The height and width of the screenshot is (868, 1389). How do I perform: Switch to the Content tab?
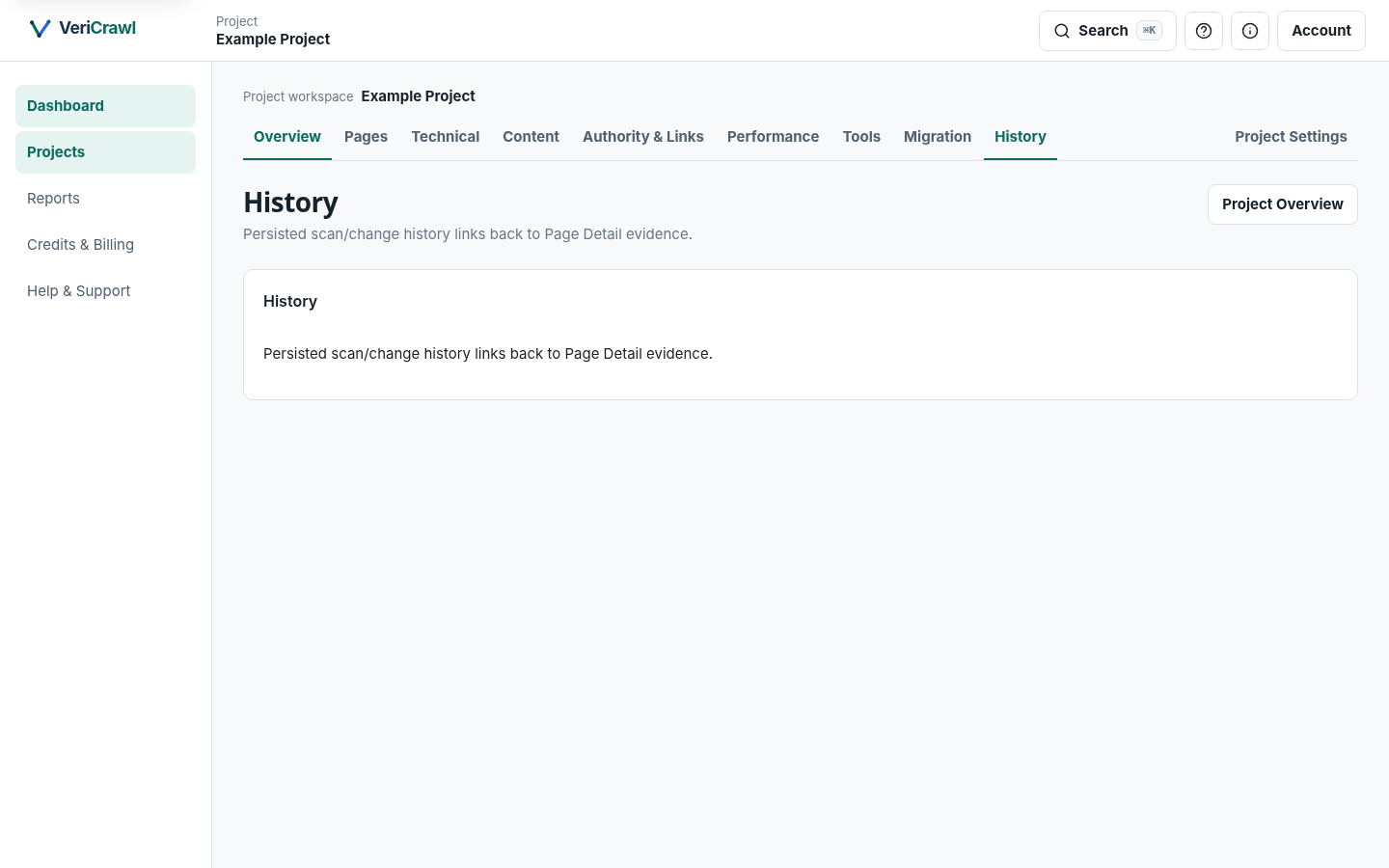point(531,137)
